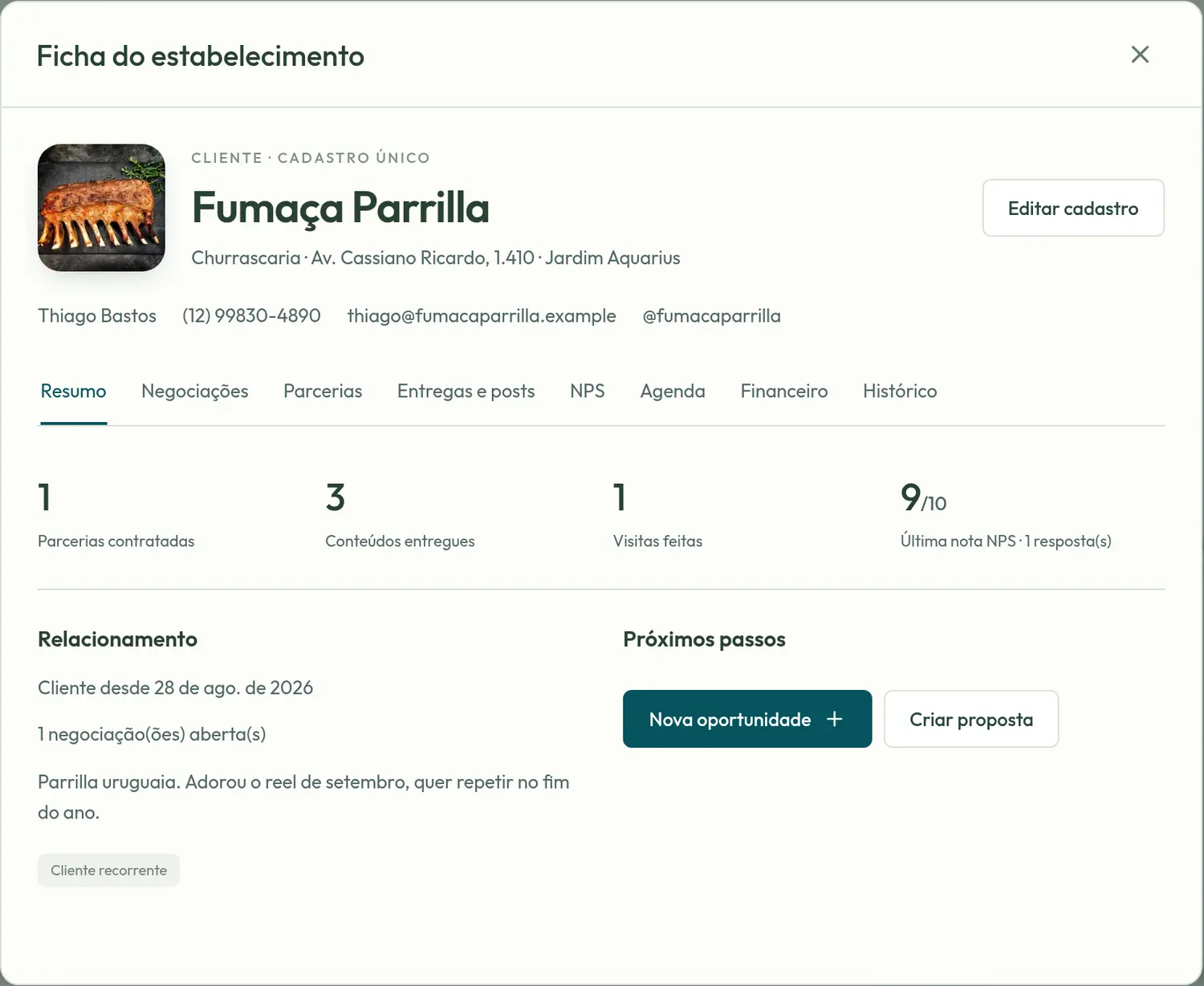
Task: Open the NPS tab
Action: click(588, 392)
